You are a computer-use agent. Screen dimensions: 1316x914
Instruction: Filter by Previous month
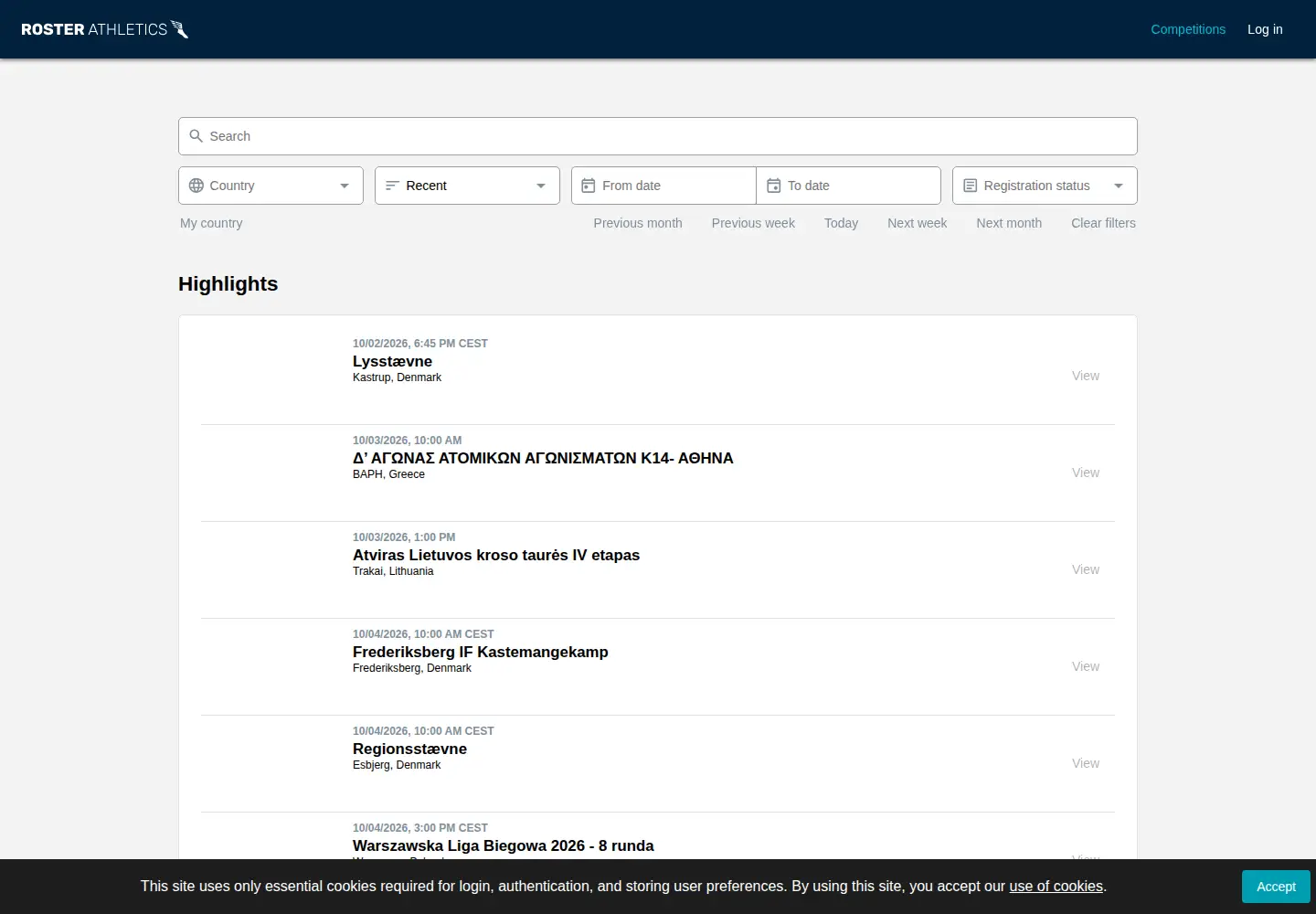(x=638, y=223)
